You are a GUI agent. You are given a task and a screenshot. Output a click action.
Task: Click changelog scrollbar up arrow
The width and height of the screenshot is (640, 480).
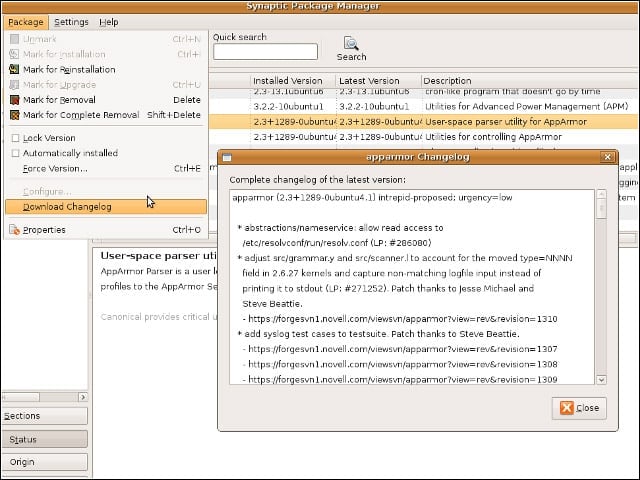coord(601,194)
